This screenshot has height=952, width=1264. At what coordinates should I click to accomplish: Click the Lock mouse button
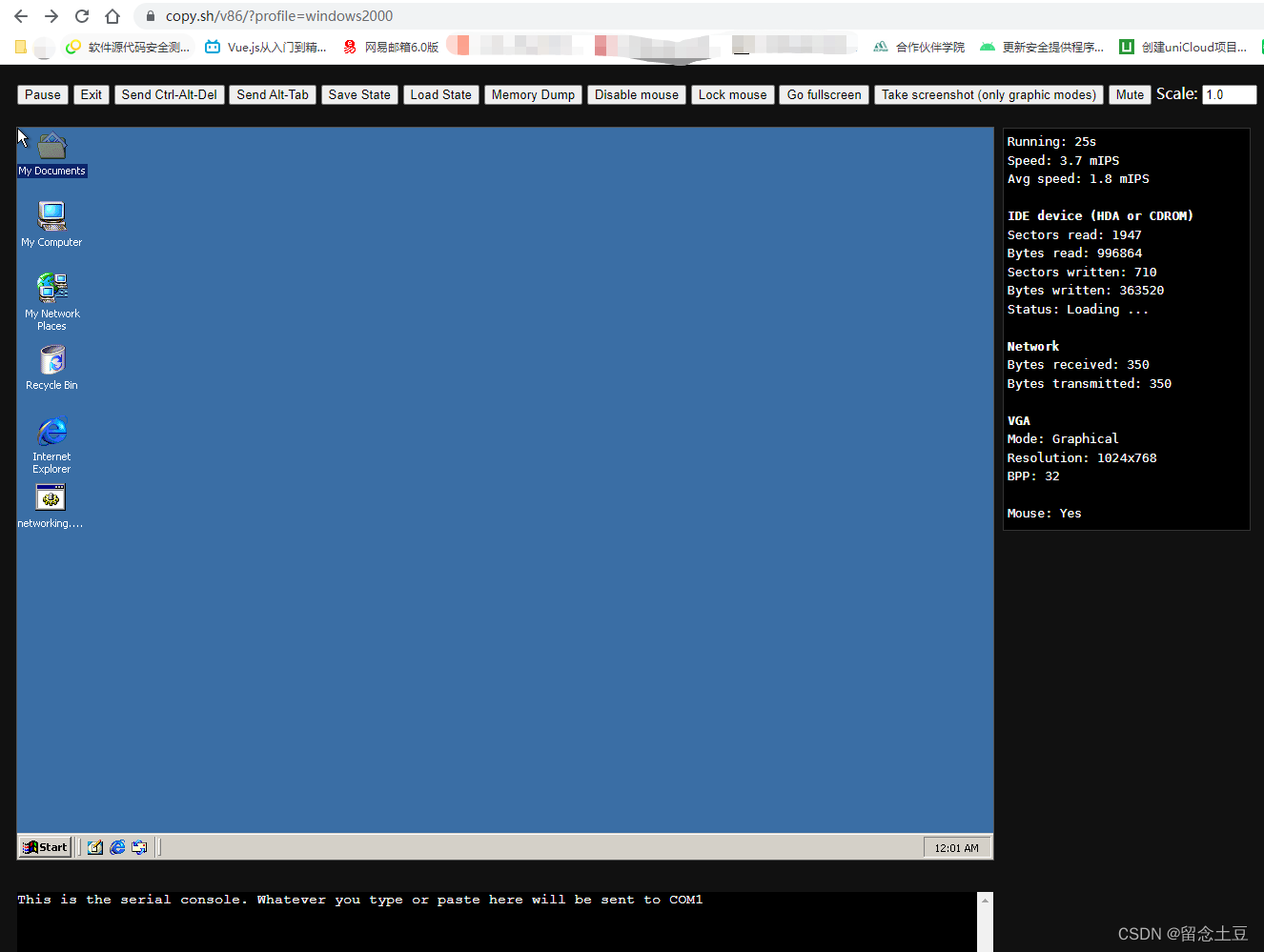(x=732, y=94)
